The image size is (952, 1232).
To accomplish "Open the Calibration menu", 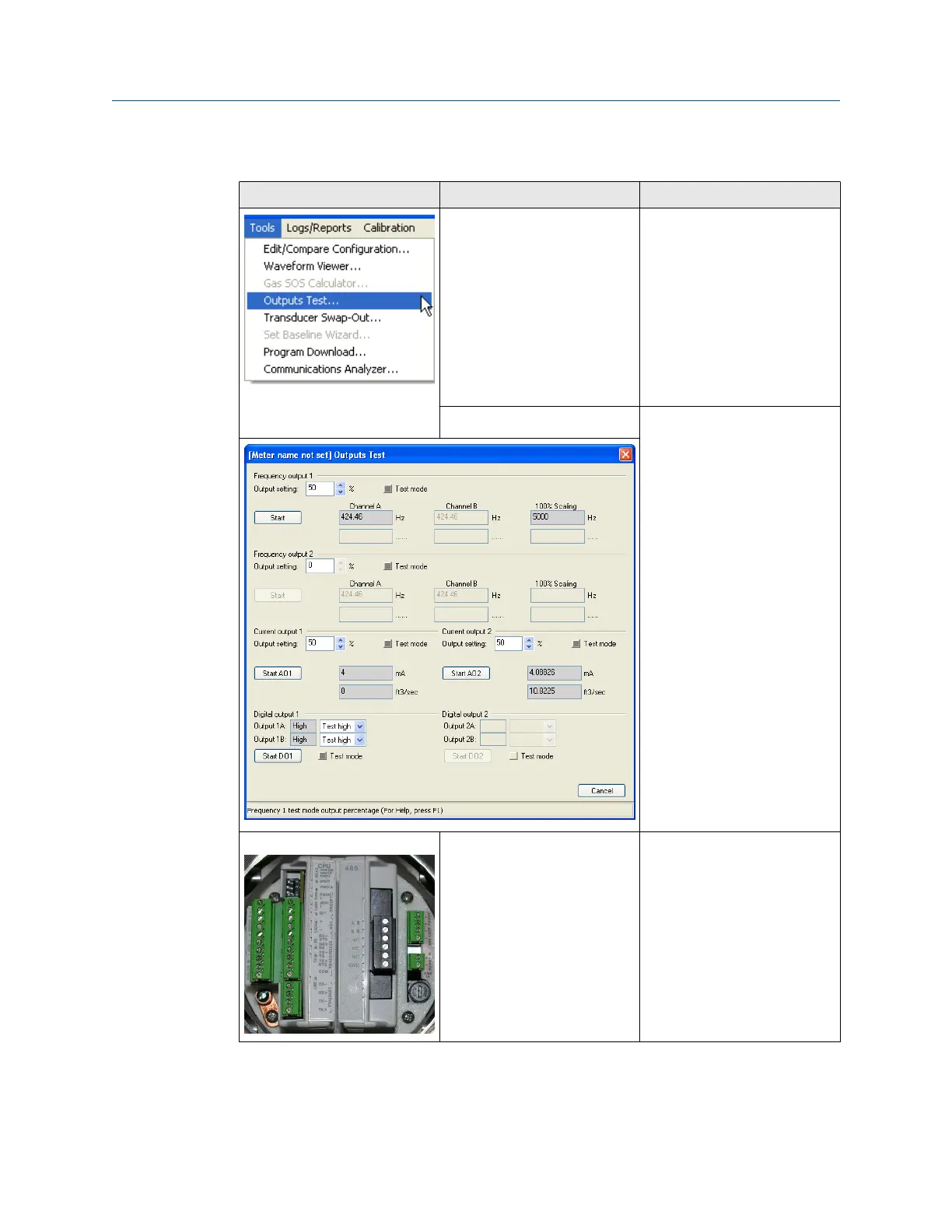I will click(389, 228).
